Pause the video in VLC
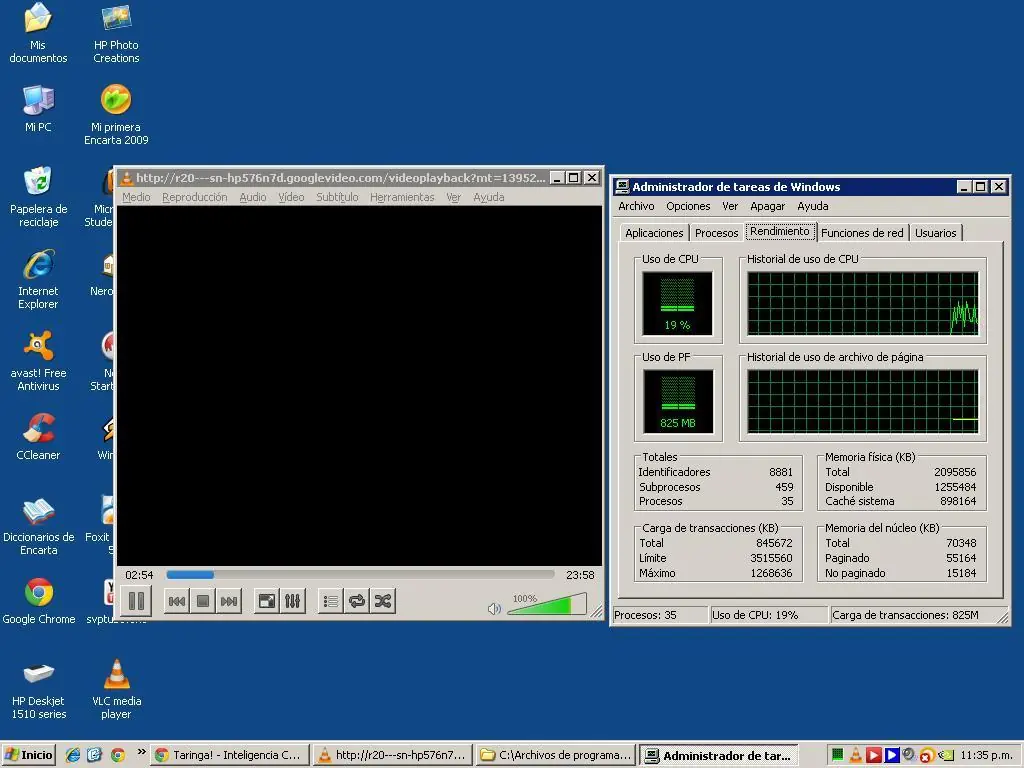This screenshot has width=1024, height=768. pyautogui.click(x=136, y=601)
